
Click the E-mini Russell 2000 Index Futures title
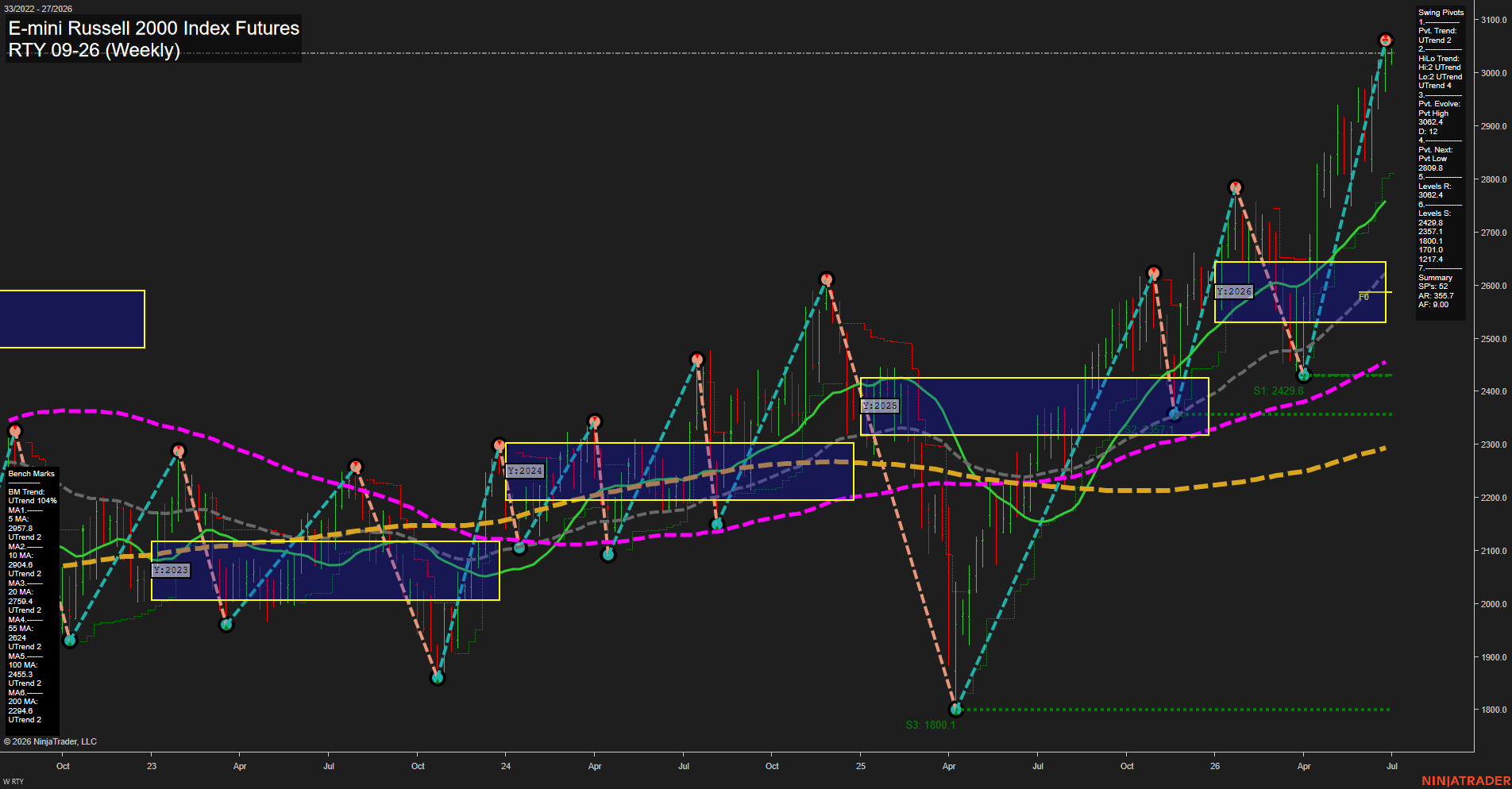[154, 28]
